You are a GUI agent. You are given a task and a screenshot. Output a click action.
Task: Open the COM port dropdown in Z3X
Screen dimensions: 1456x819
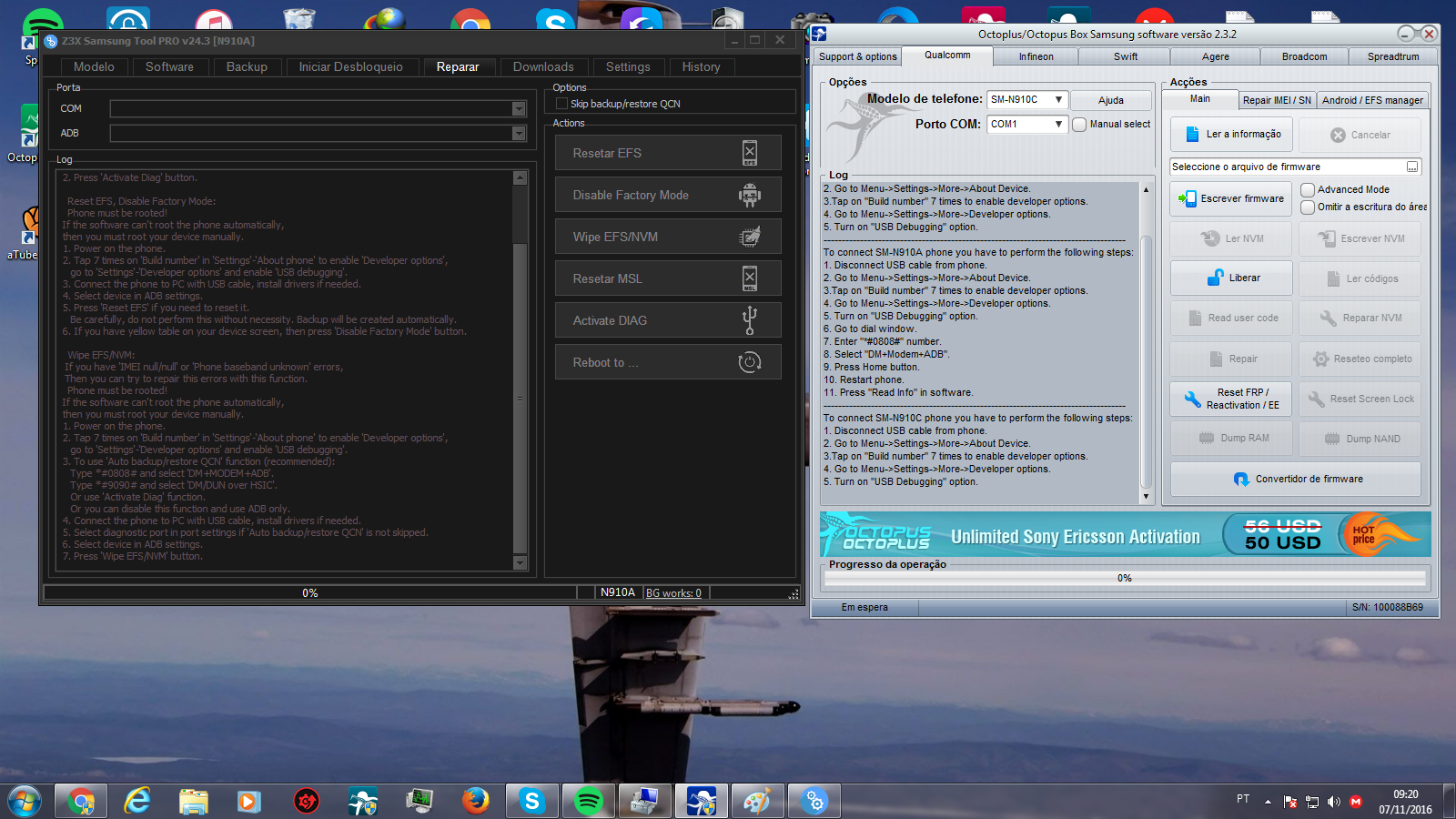[519, 109]
